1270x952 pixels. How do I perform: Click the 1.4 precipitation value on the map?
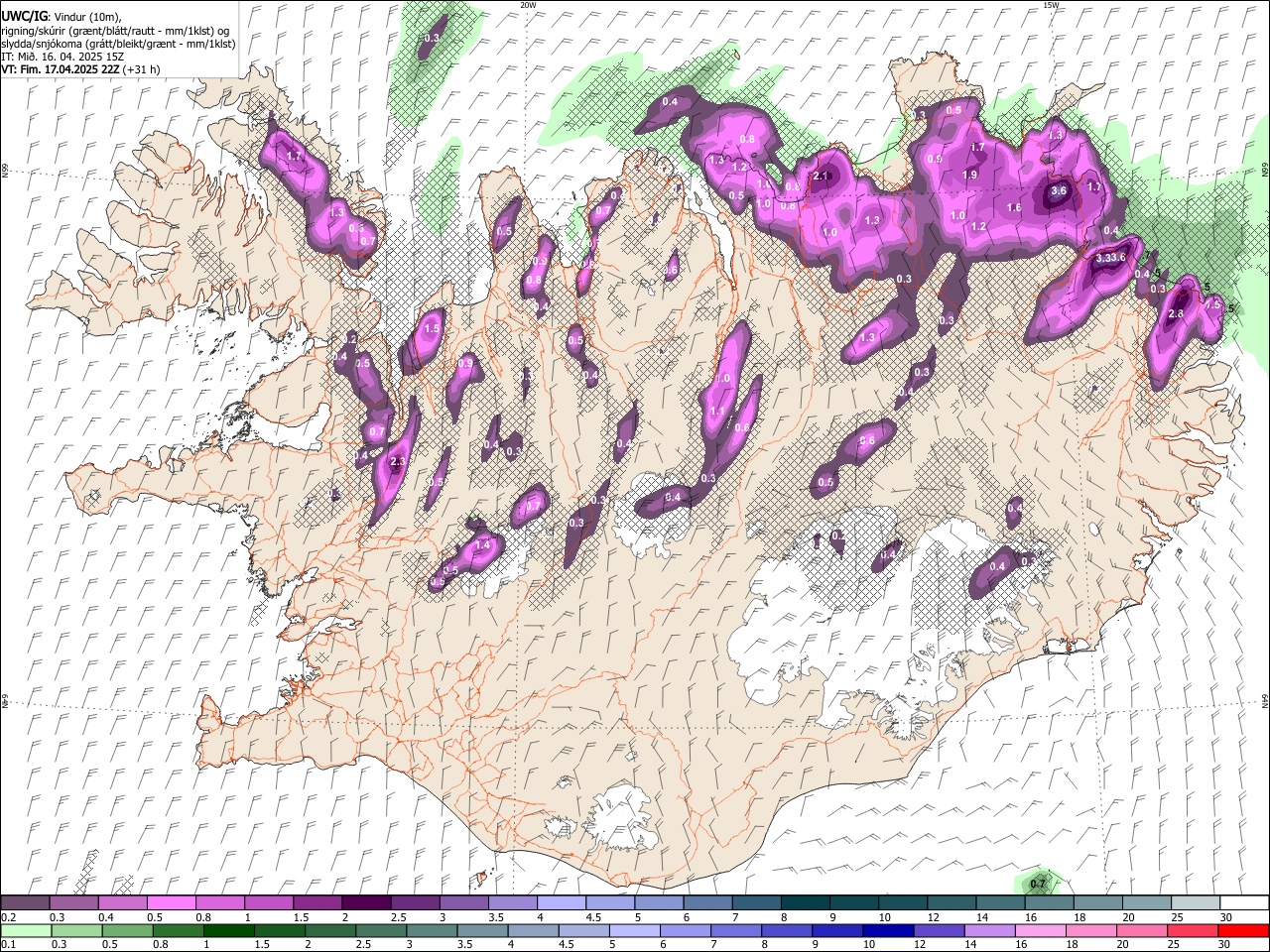tap(484, 544)
